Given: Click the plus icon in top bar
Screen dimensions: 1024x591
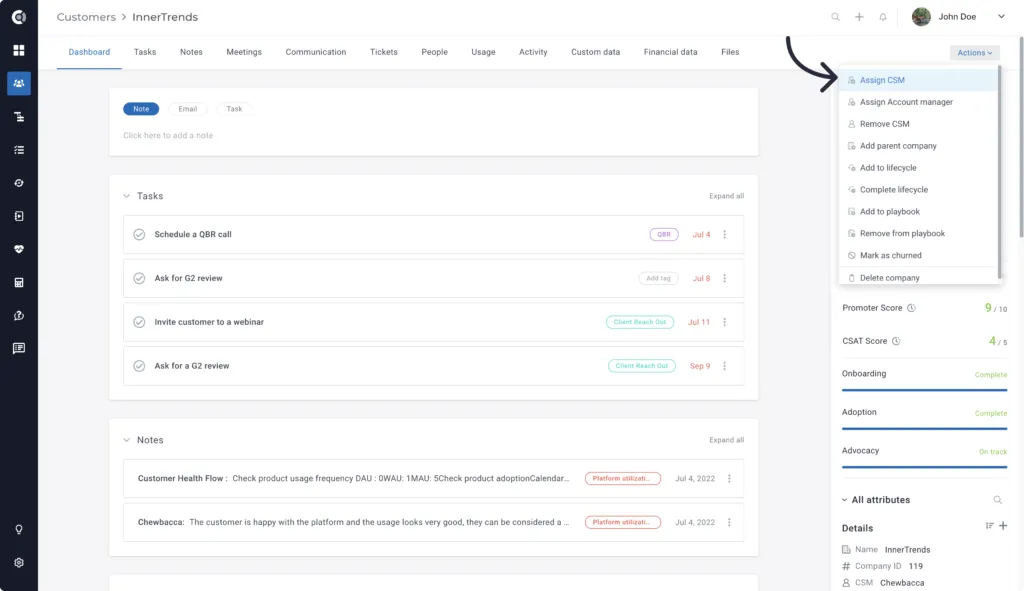Looking at the screenshot, I should click(859, 17).
